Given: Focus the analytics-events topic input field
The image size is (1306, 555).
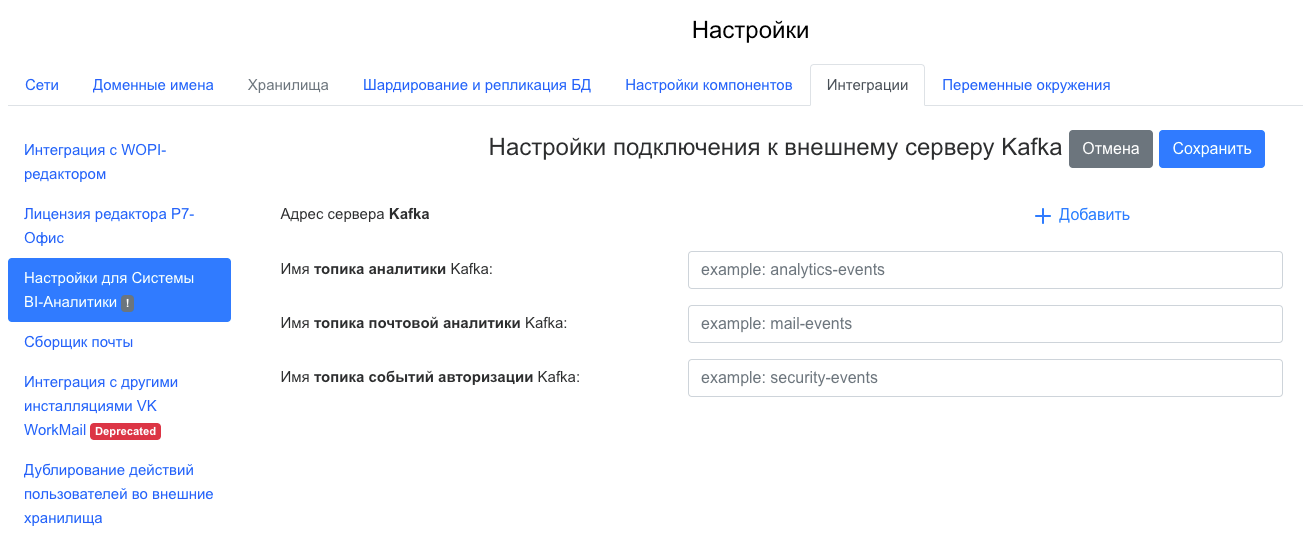Looking at the screenshot, I should point(984,270).
